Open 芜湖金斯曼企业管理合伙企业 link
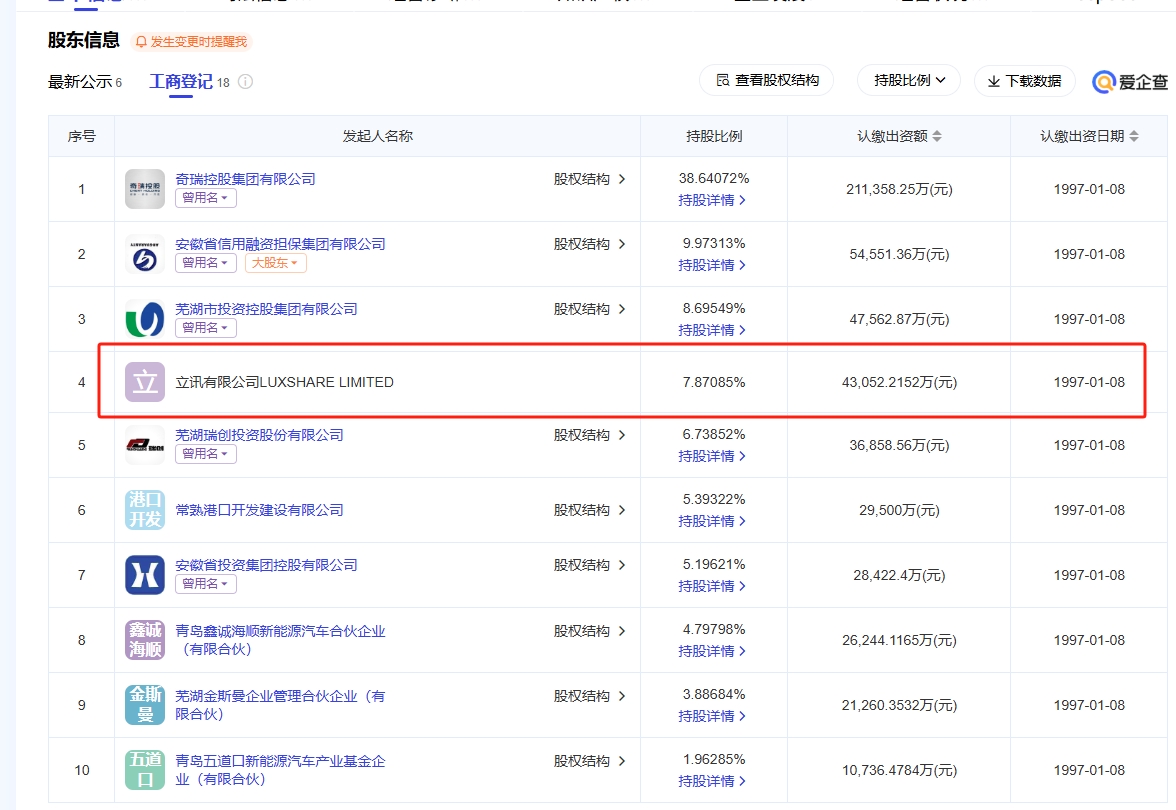1176x810 pixels. 280,705
